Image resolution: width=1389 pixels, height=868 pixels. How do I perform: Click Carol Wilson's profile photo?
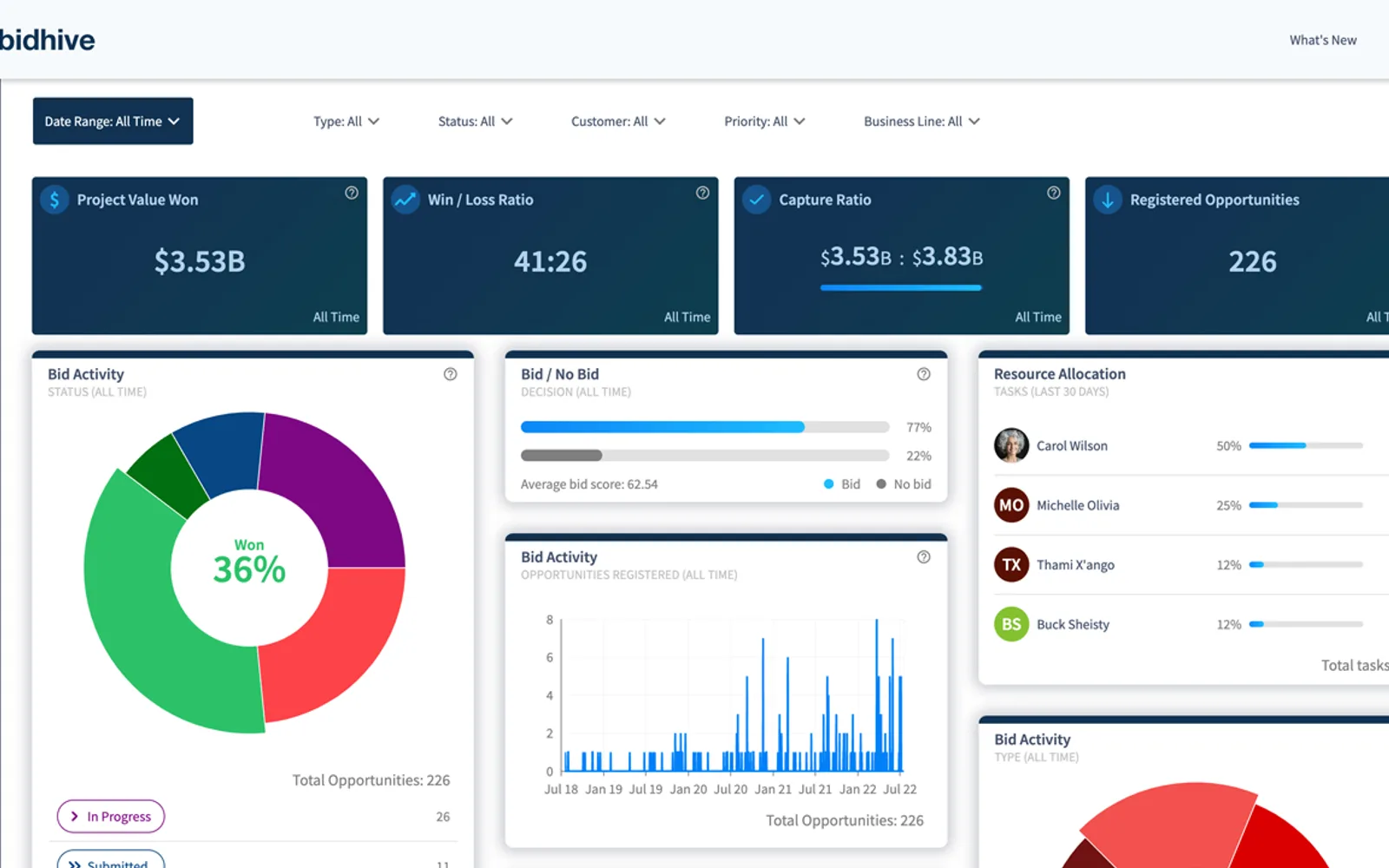tap(1011, 445)
